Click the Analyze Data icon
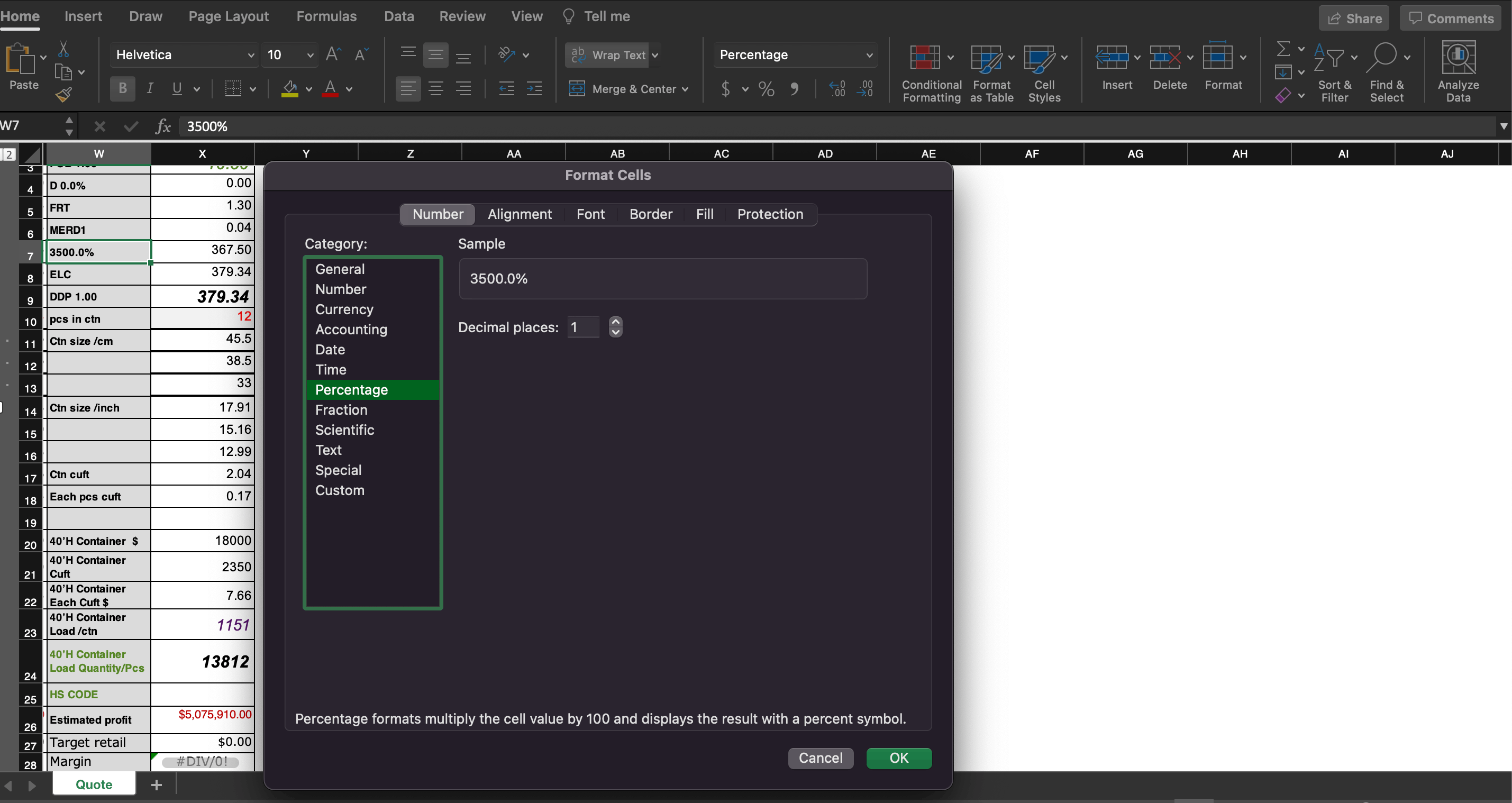Viewport: 1512px width, 803px height. coord(1458,58)
